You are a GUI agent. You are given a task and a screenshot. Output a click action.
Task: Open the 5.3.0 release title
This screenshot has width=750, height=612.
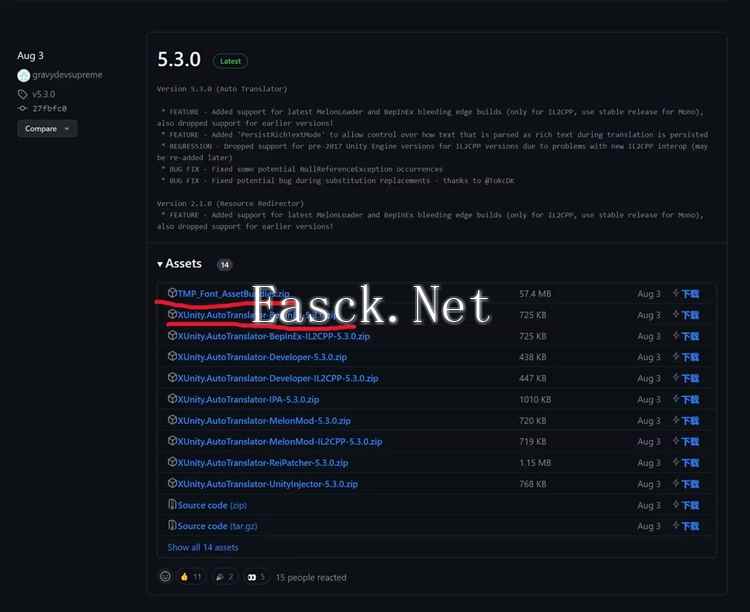[x=177, y=60]
